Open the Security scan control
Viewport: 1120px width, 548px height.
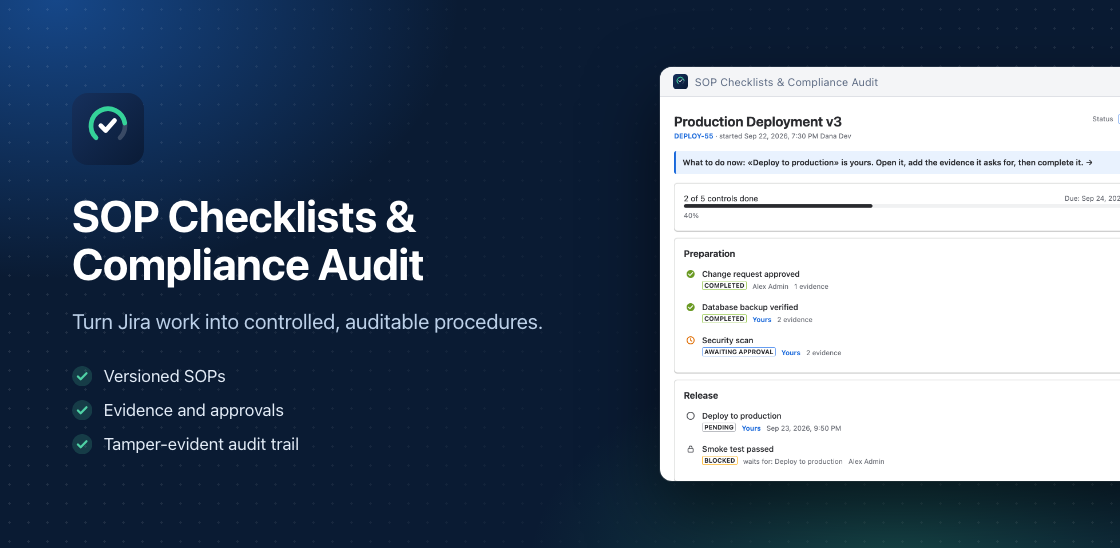(x=727, y=340)
